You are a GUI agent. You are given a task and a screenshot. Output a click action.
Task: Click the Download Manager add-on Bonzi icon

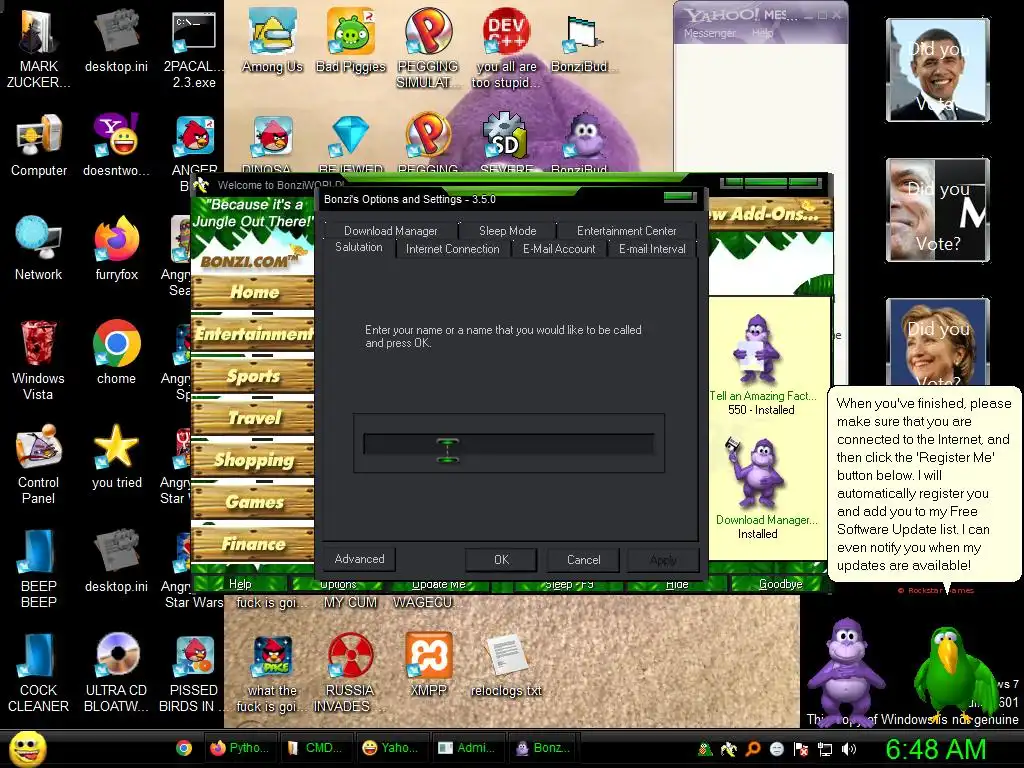pyautogui.click(x=756, y=472)
